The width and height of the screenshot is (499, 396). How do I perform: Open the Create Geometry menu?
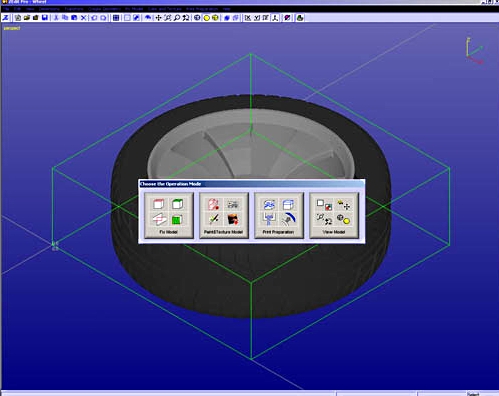click(x=104, y=9)
